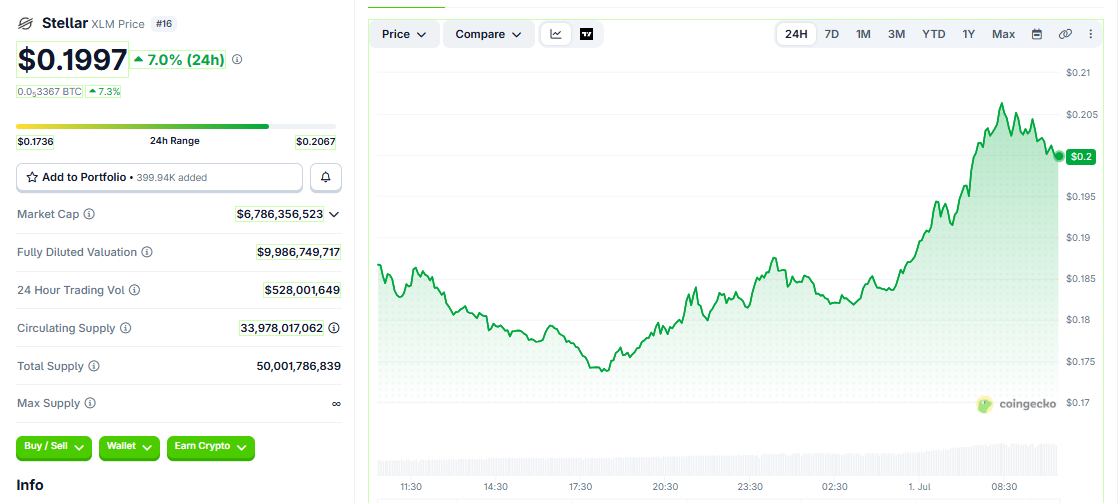Switch to the line chart view icon

[x=556, y=34]
